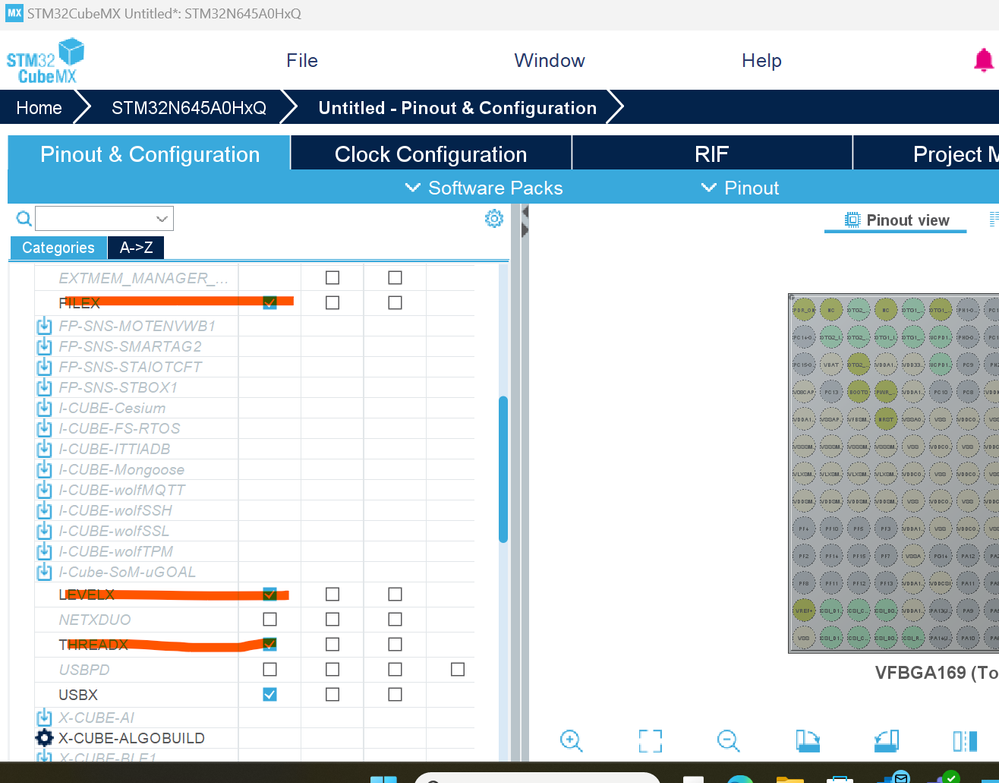Click the STM32CubeMX logo

click(x=45, y=61)
